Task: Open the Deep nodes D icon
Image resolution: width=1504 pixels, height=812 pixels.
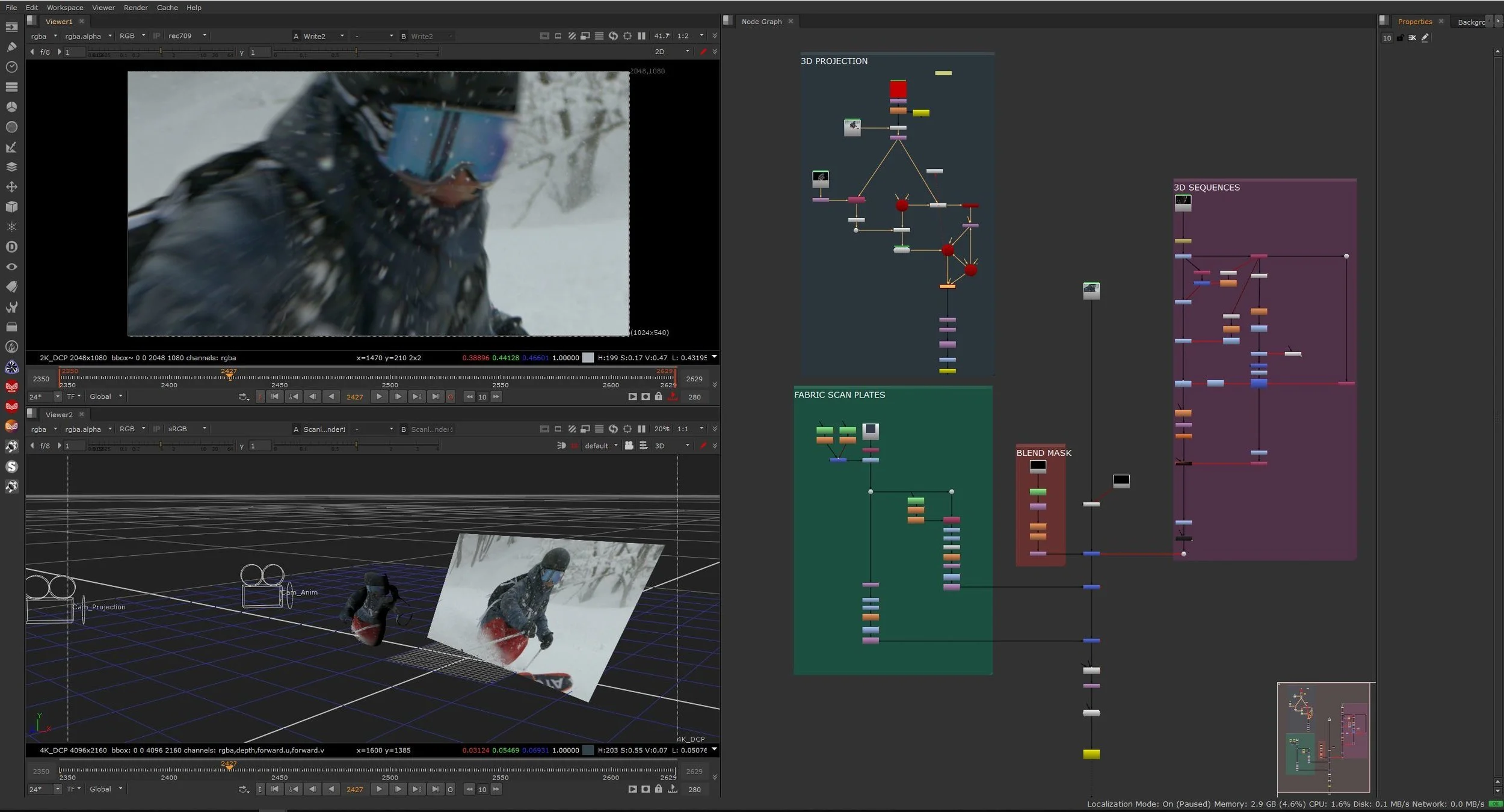Action: click(x=11, y=247)
